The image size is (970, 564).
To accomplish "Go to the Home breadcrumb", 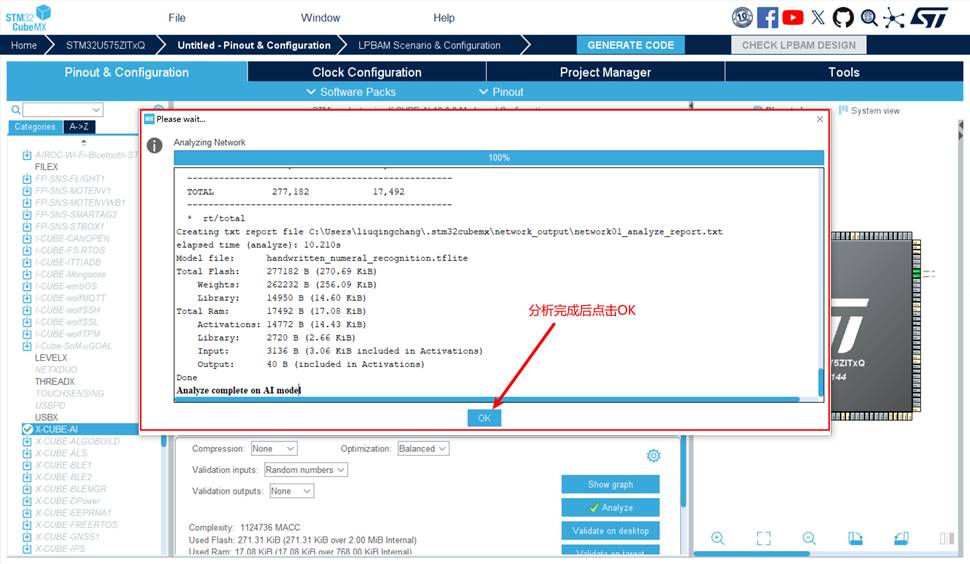I will point(24,45).
